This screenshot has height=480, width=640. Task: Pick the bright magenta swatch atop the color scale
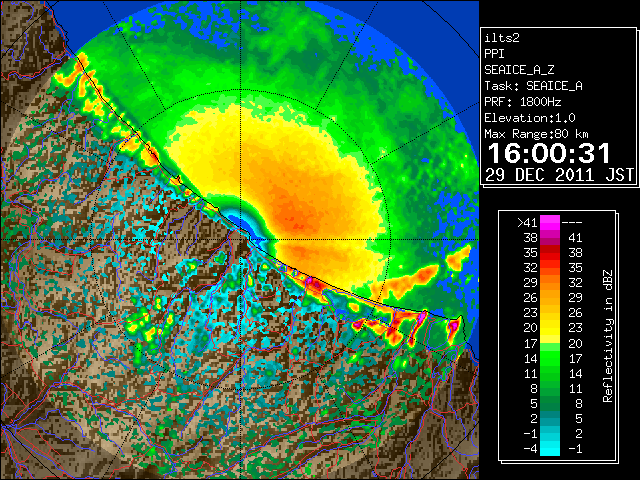tap(550, 222)
